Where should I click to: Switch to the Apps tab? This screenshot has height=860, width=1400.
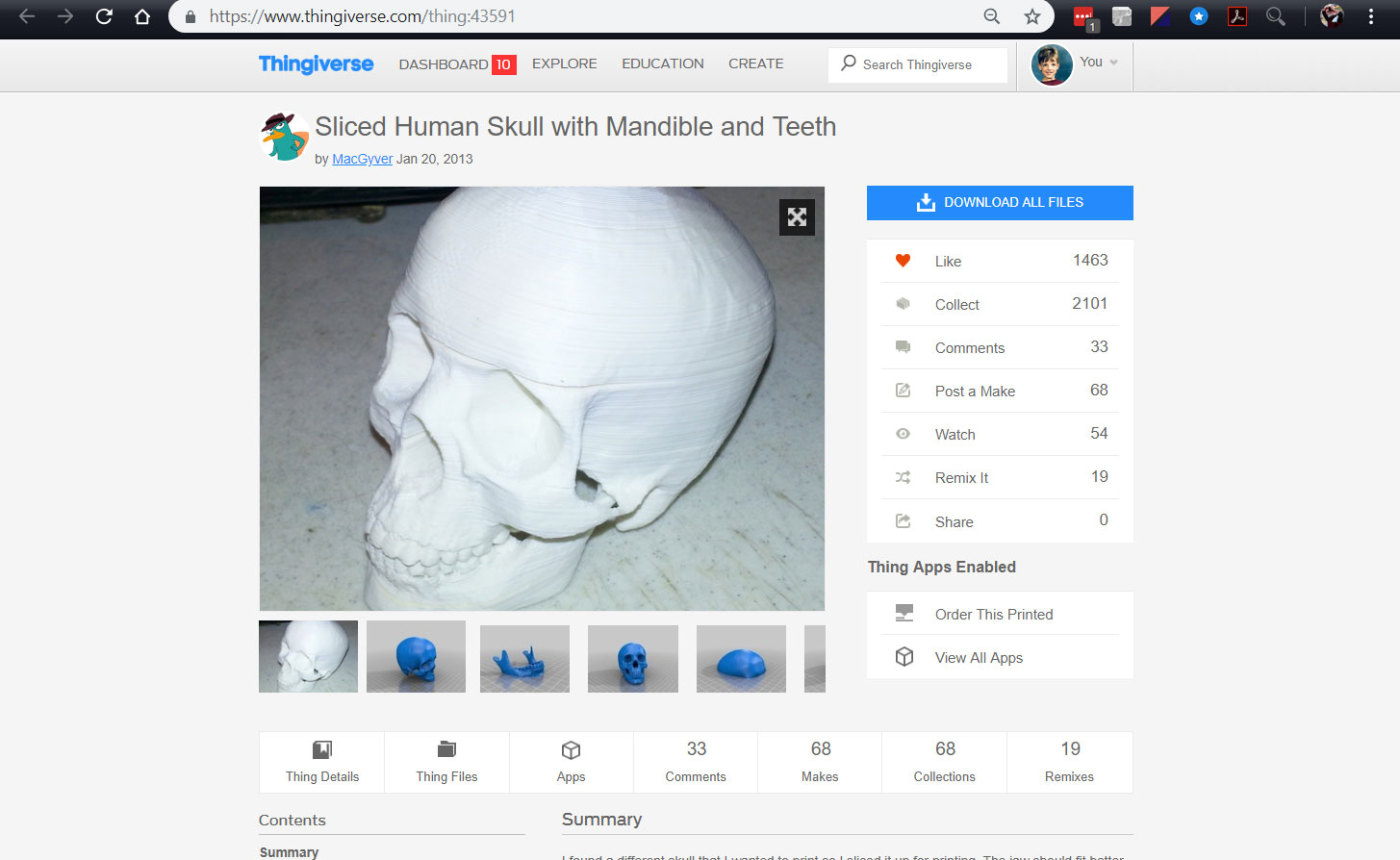[571, 762]
